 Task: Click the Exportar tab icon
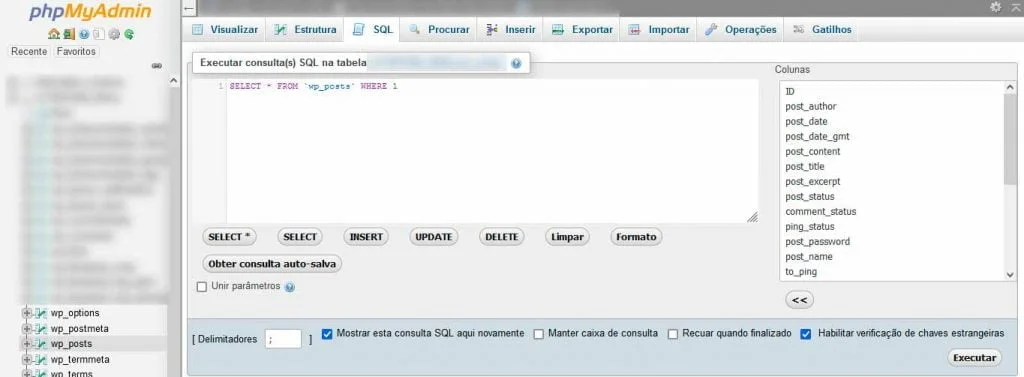click(558, 29)
